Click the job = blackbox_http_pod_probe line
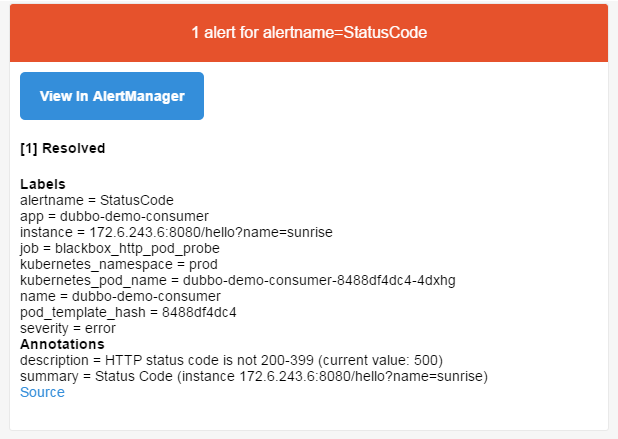The height and width of the screenshot is (439, 618). pos(120,248)
